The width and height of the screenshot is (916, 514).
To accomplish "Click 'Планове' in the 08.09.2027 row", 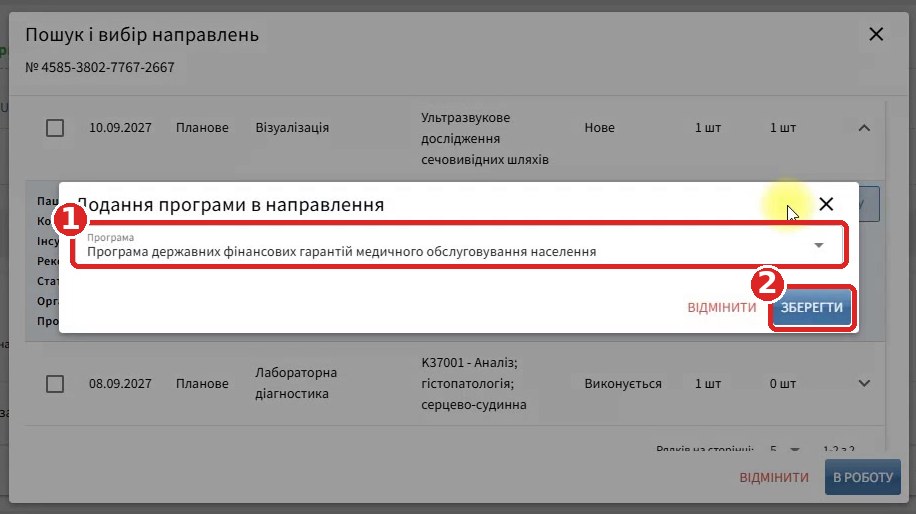I will coord(202,383).
